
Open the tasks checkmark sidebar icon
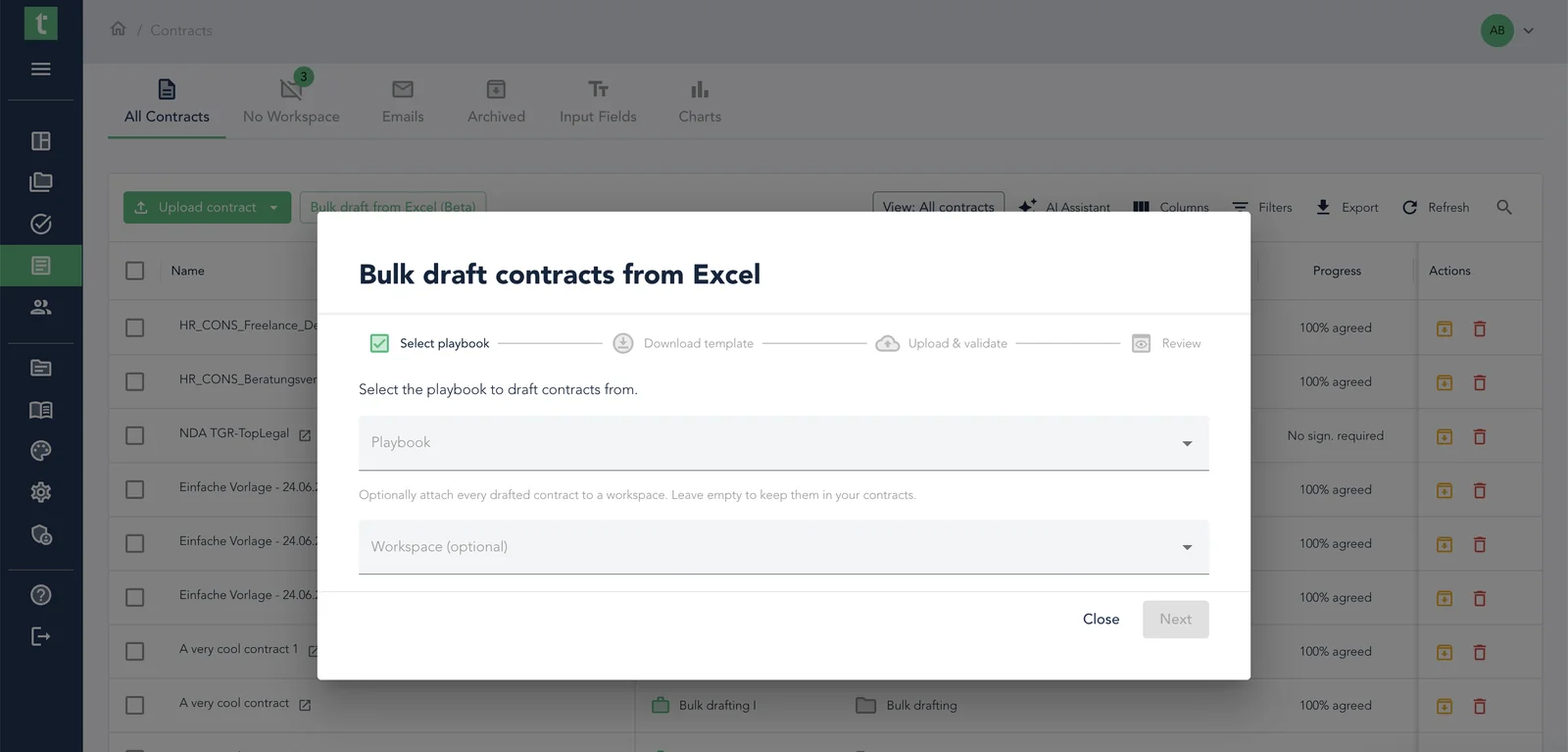point(40,224)
